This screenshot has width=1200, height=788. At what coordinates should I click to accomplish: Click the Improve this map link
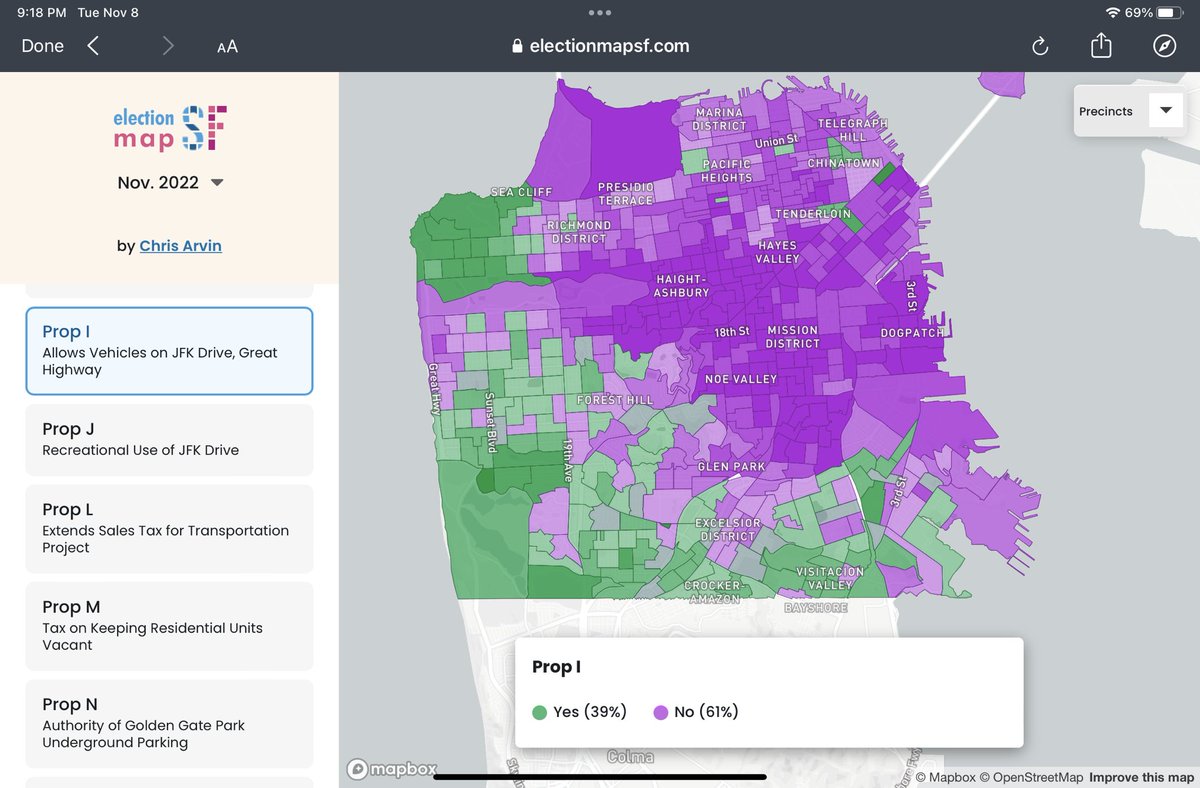[x=1141, y=778]
